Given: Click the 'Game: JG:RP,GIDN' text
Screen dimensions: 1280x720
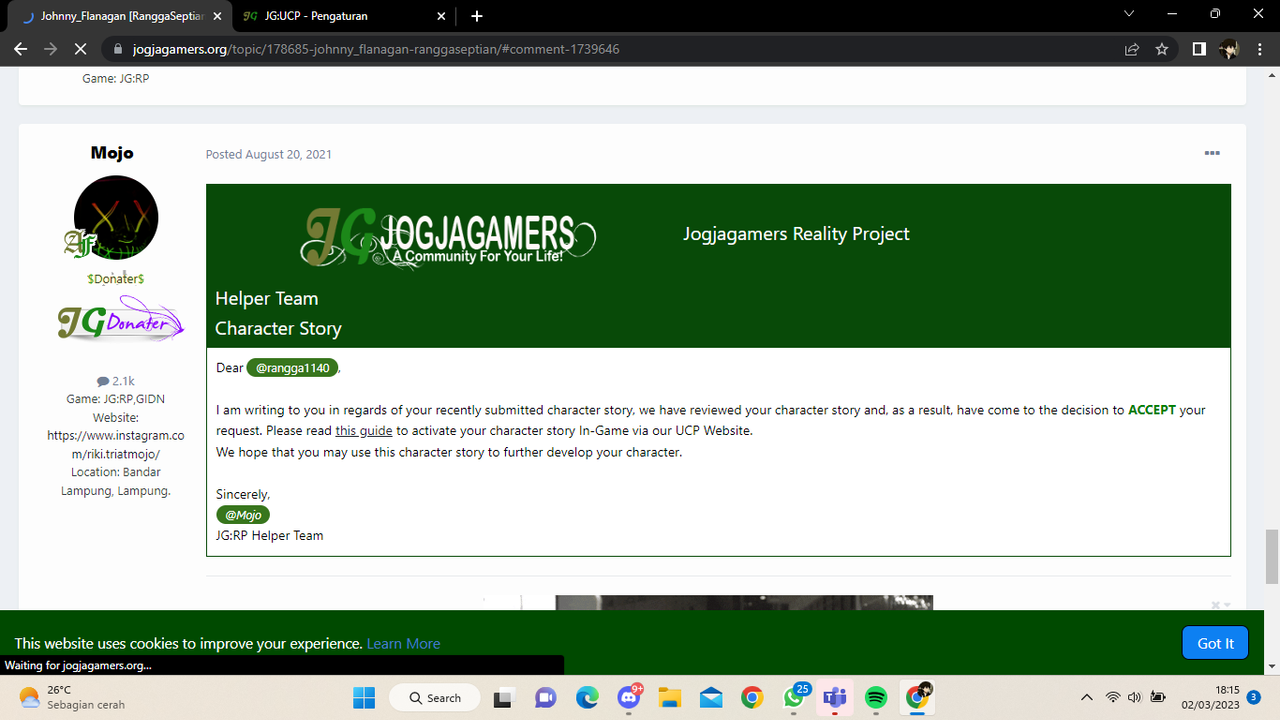Looking at the screenshot, I should pyautogui.click(x=116, y=399).
